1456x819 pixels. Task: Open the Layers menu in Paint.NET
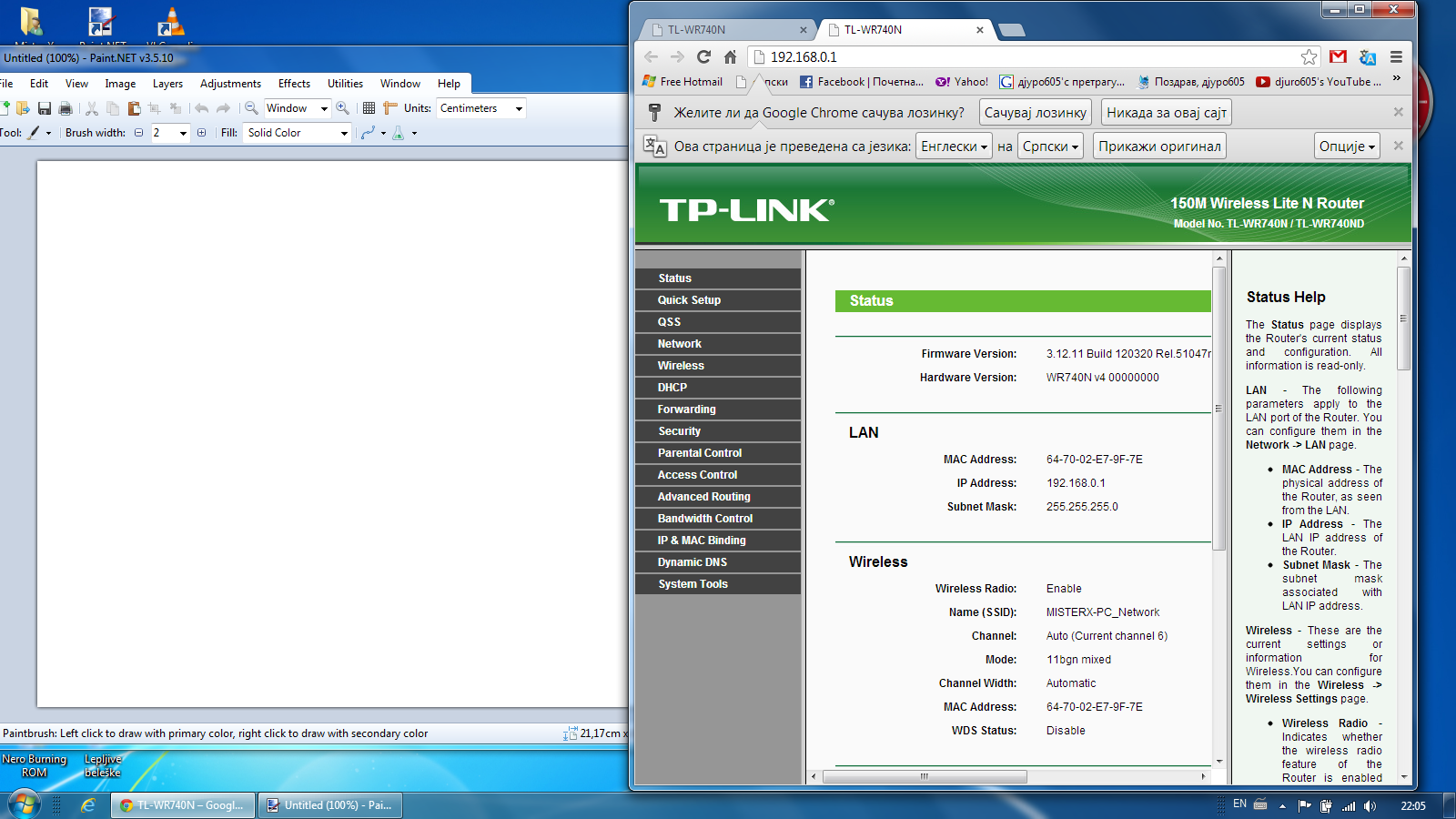[167, 84]
